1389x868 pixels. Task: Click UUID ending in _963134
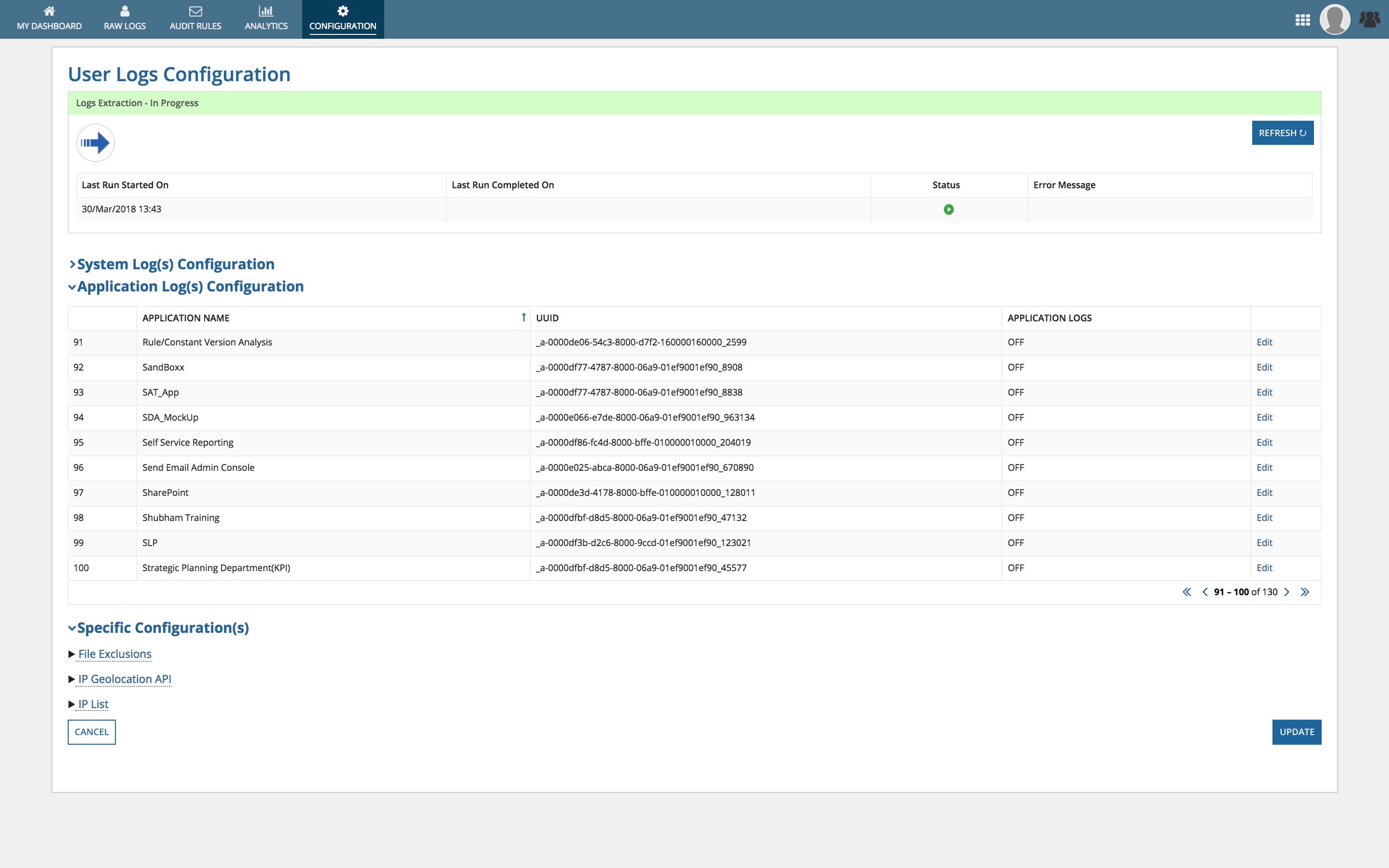click(645, 417)
